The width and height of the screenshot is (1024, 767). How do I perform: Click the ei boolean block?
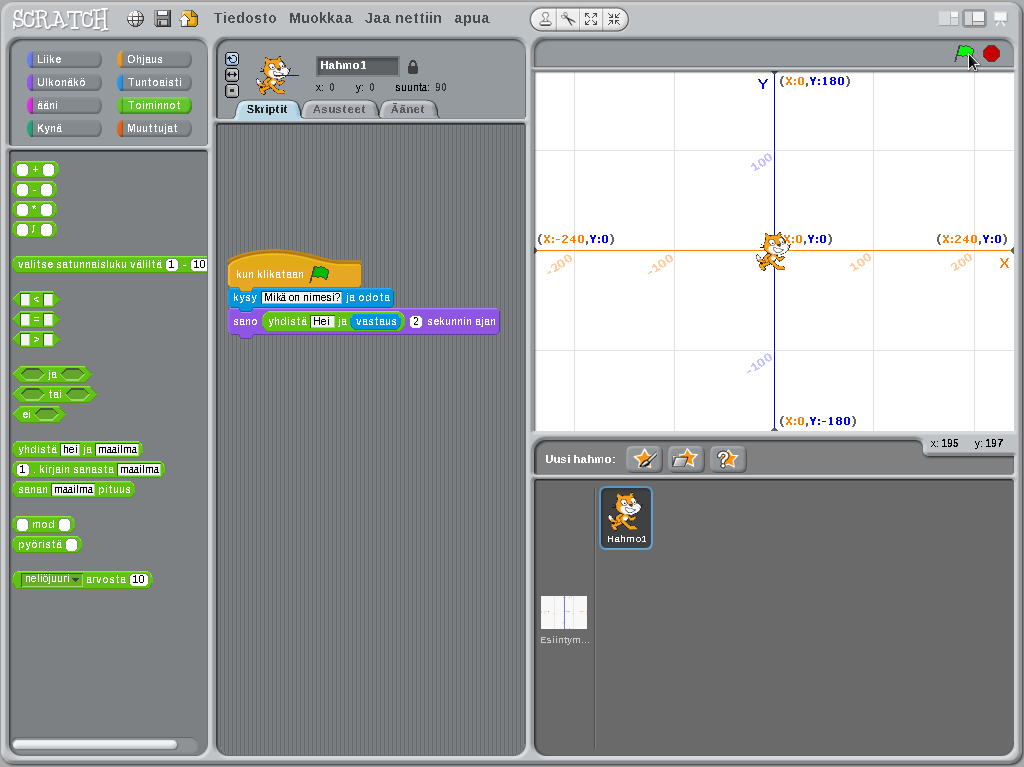39,414
